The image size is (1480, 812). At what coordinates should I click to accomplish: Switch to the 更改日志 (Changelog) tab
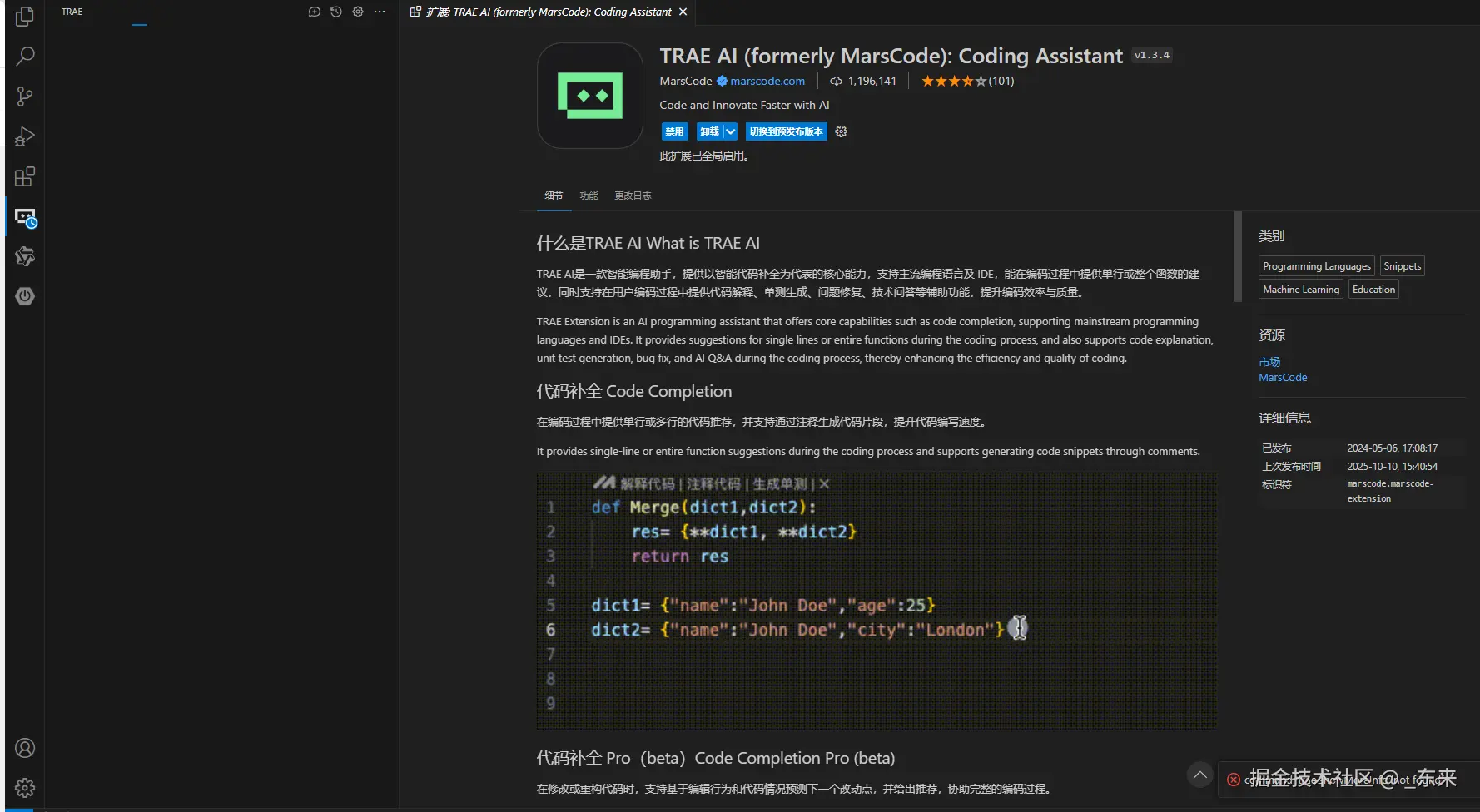[x=633, y=196]
